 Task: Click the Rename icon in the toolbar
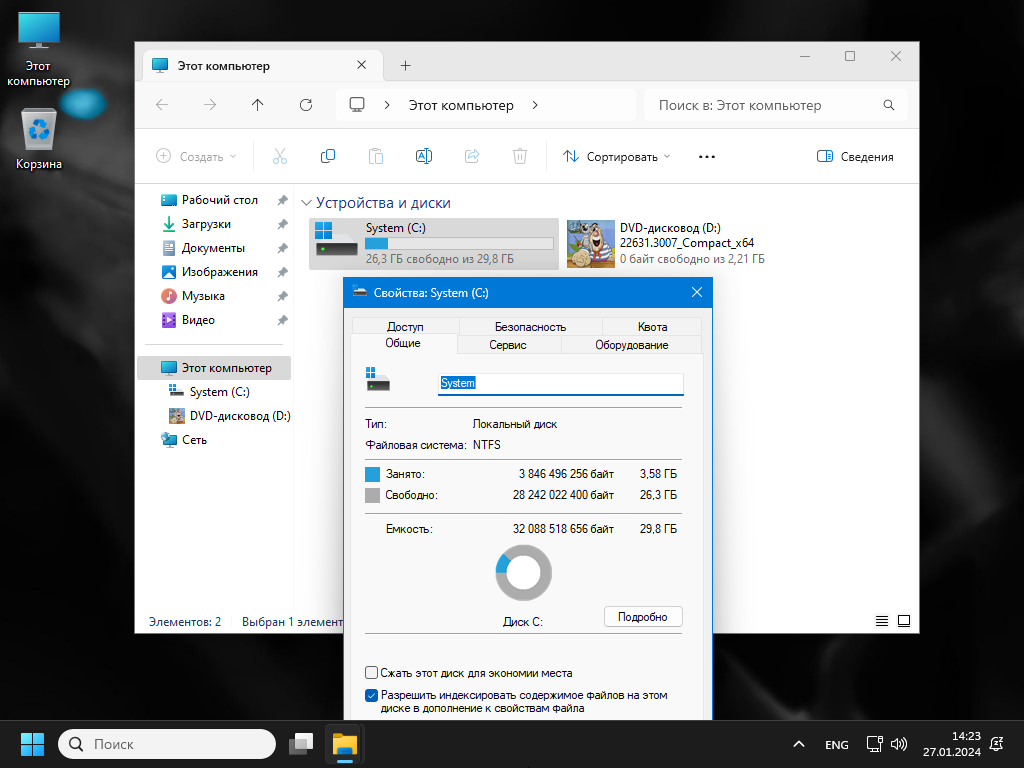424,156
